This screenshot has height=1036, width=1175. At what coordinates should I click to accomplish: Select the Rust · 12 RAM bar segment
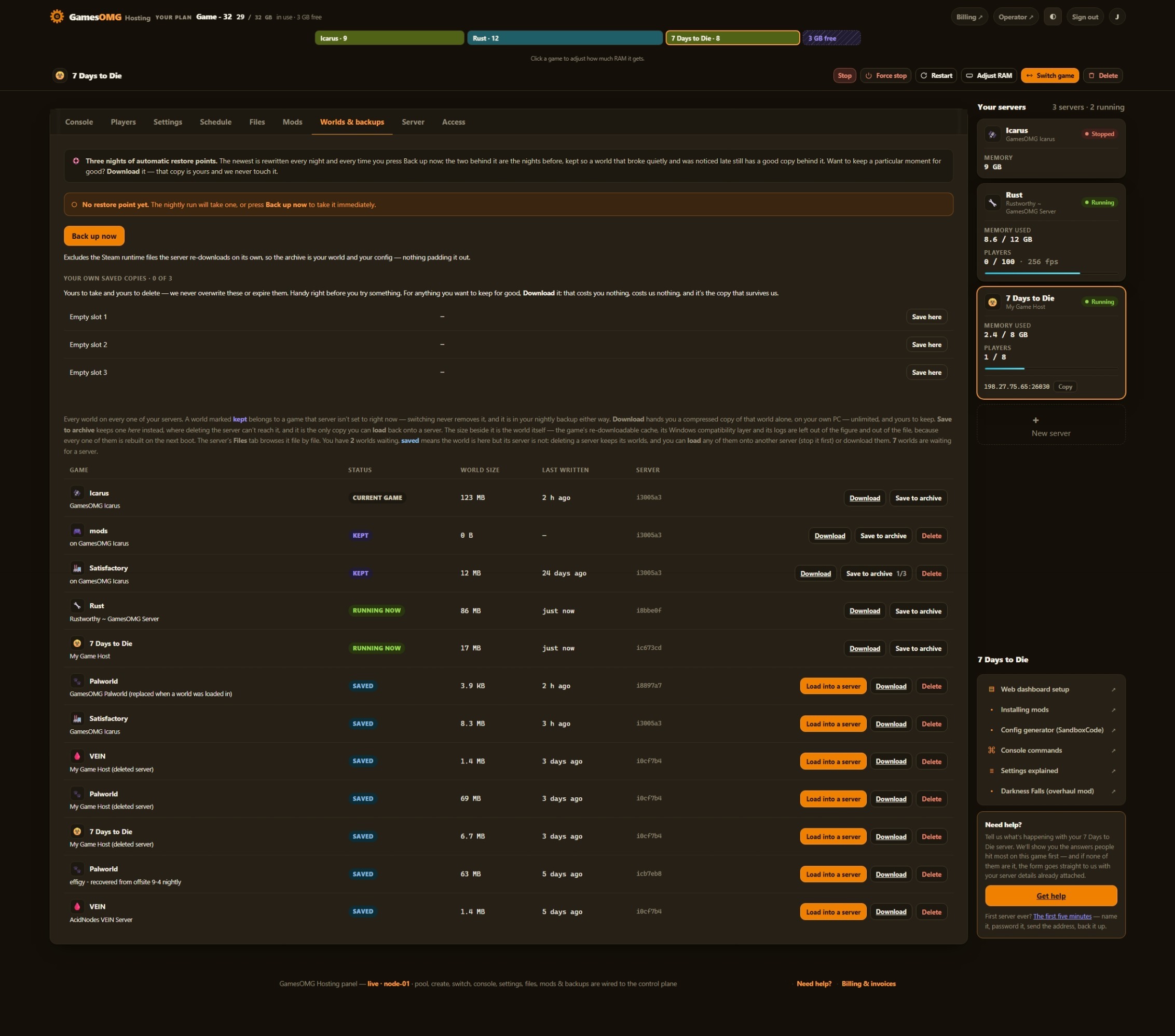coord(565,38)
